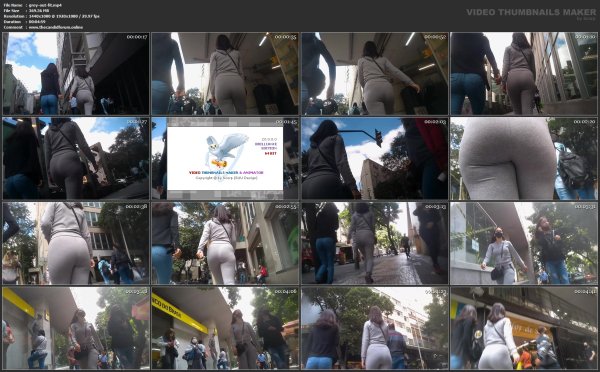The width and height of the screenshot is (600, 372).
Task: Click the timestamp label on the owl logo frame
Action: click(x=286, y=122)
